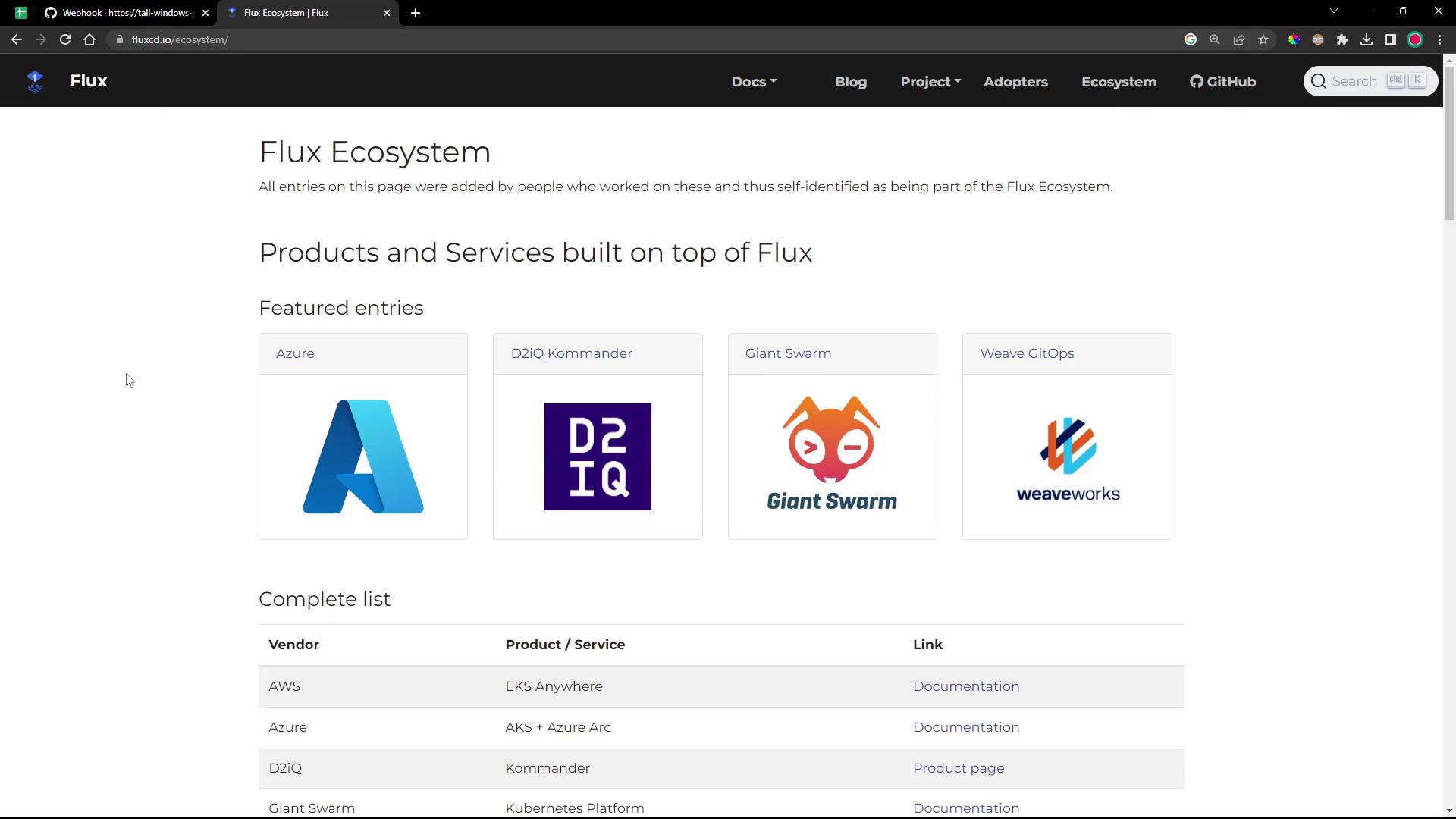
Task: Open the Chrome profile avatar
Action: point(1415,39)
